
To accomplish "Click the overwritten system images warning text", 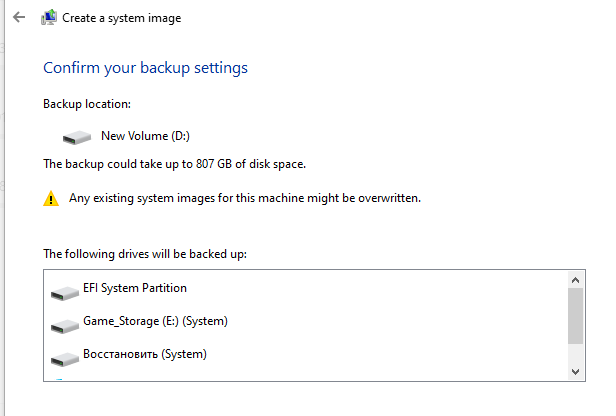I will coord(245,198).
